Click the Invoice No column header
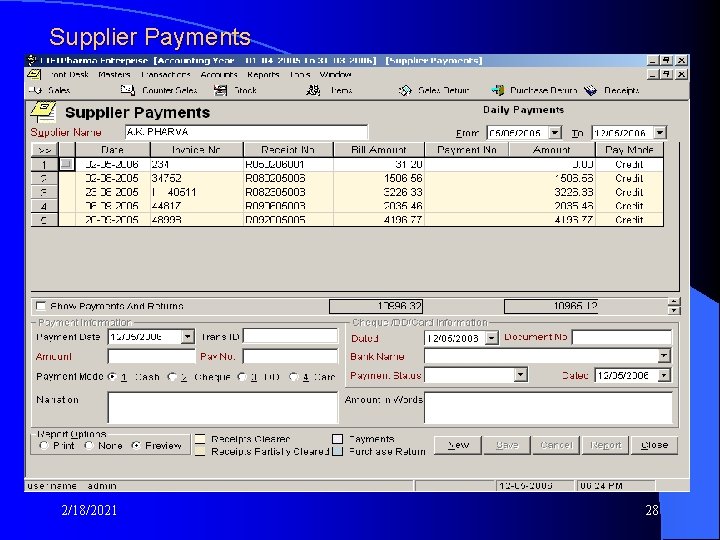Screen dimensions: 720x540 [197, 150]
